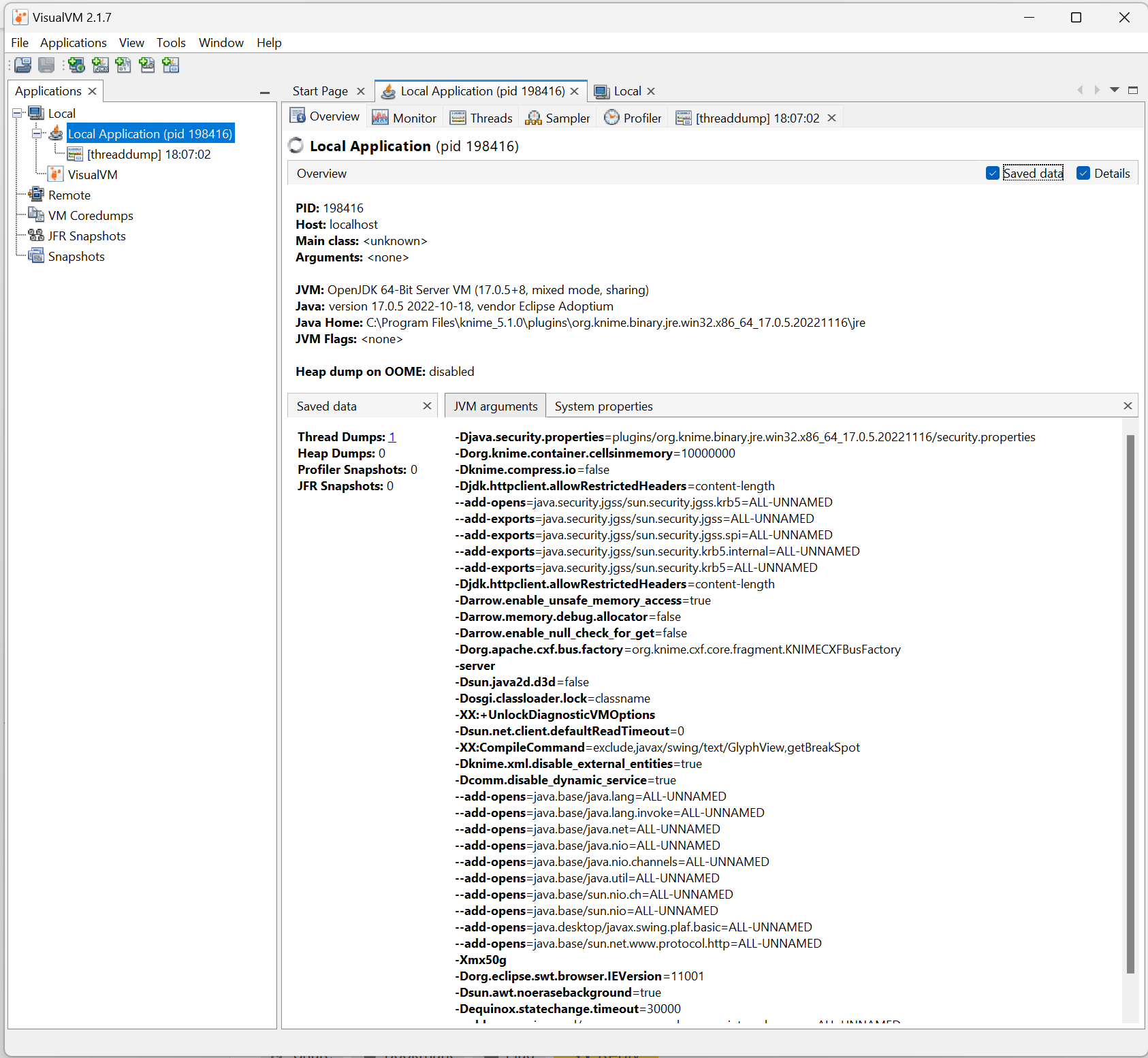Switch to the Monitor subtab
The image size is (1148, 1058).
(404, 118)
